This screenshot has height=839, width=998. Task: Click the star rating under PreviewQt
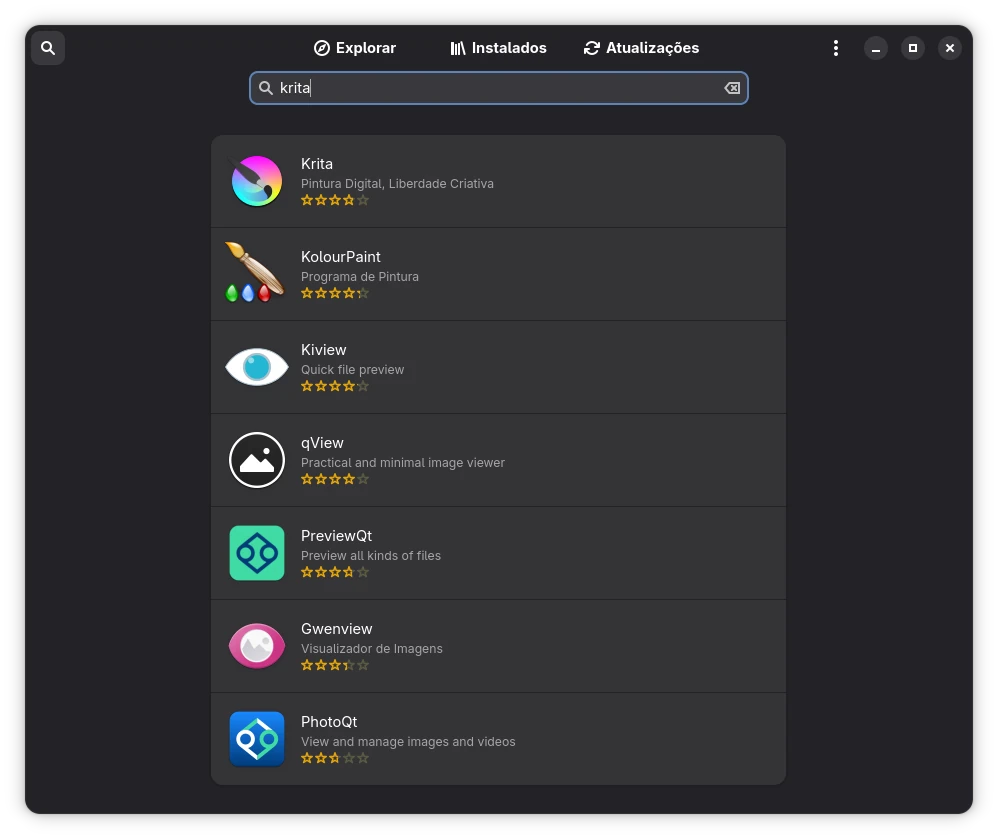pyautogui.click(x=335, y=572)
